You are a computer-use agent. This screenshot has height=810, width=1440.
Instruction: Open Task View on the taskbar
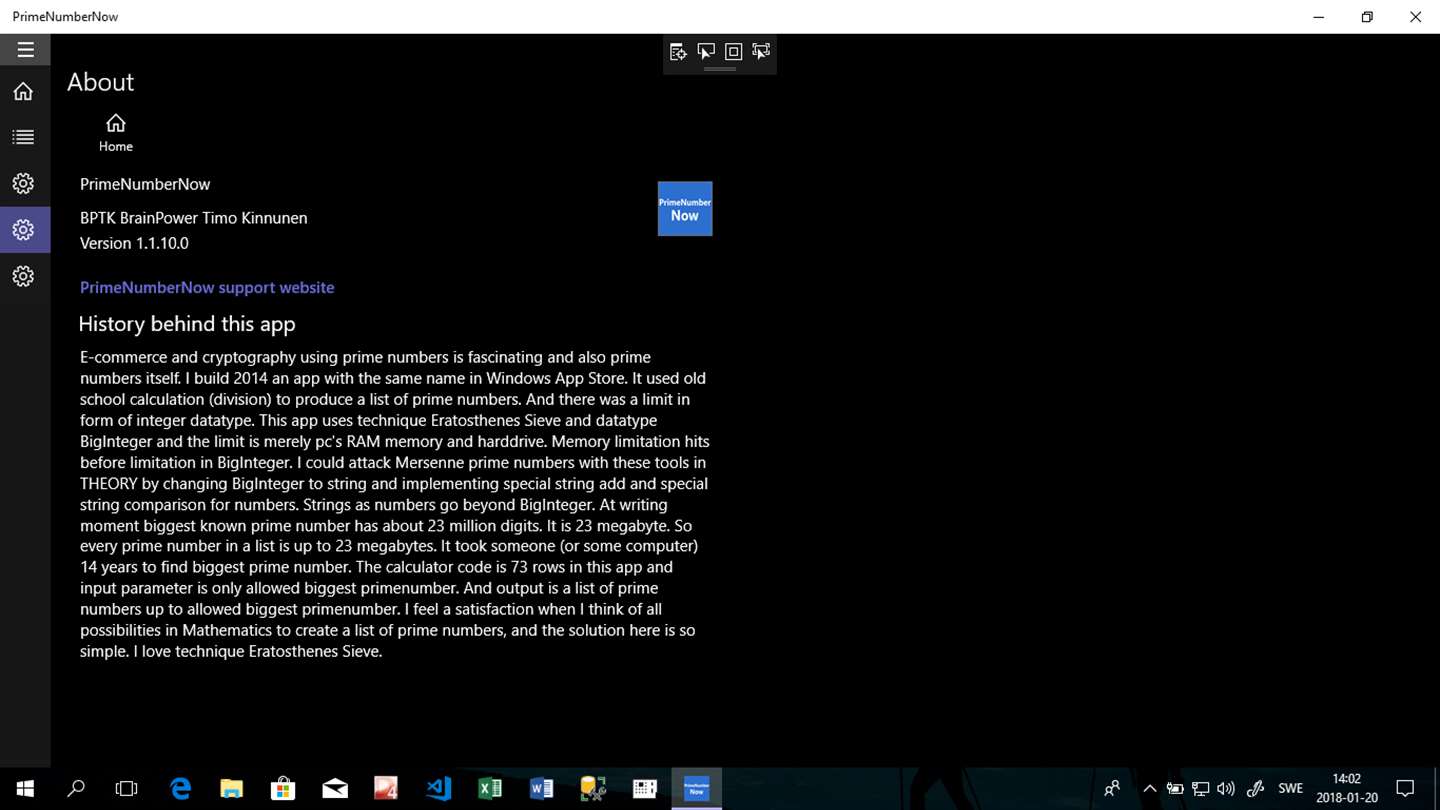[126, 789]
